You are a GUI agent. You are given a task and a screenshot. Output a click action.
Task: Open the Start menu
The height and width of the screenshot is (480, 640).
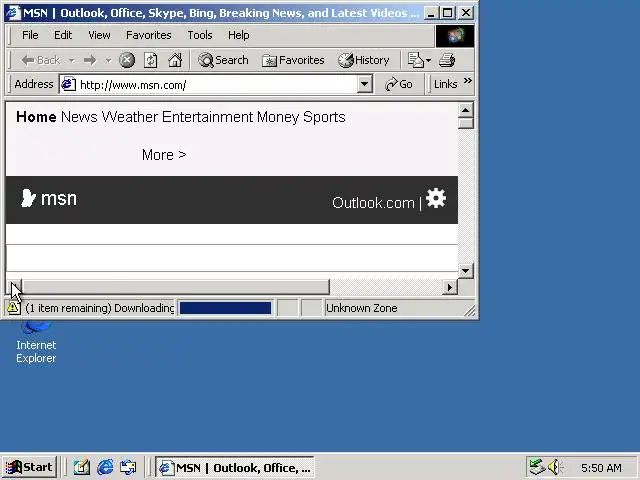29,467
